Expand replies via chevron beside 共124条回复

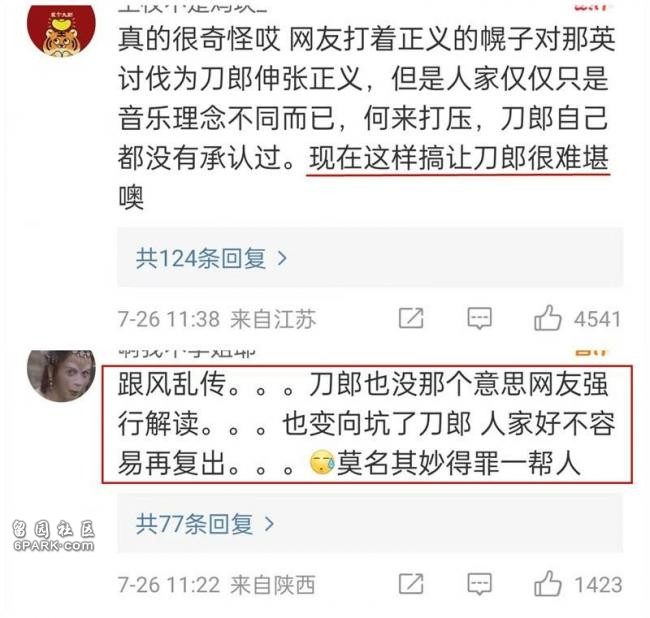point(282,259)
